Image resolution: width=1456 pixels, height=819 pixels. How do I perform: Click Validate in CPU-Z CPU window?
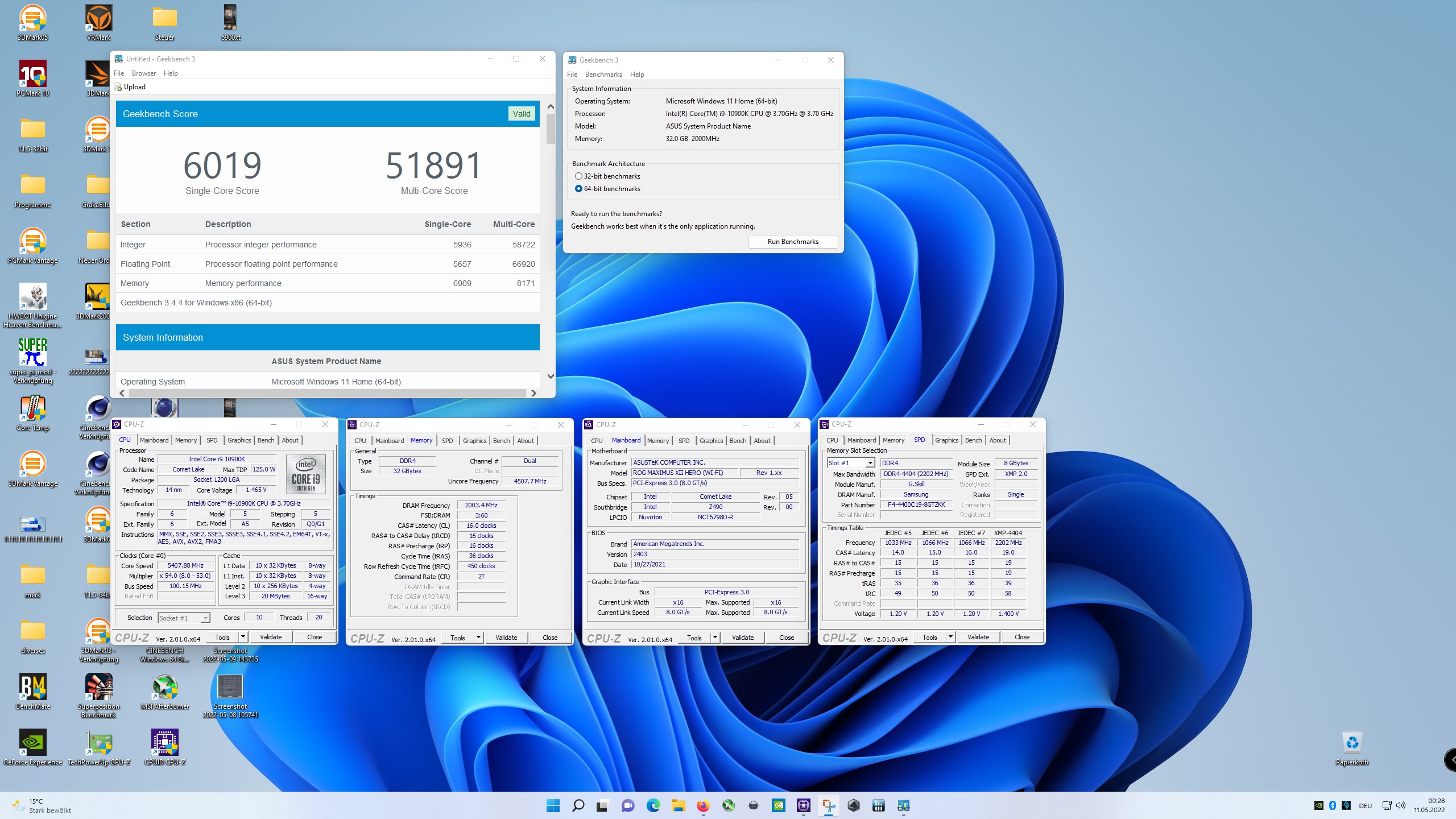pos(271,637)
